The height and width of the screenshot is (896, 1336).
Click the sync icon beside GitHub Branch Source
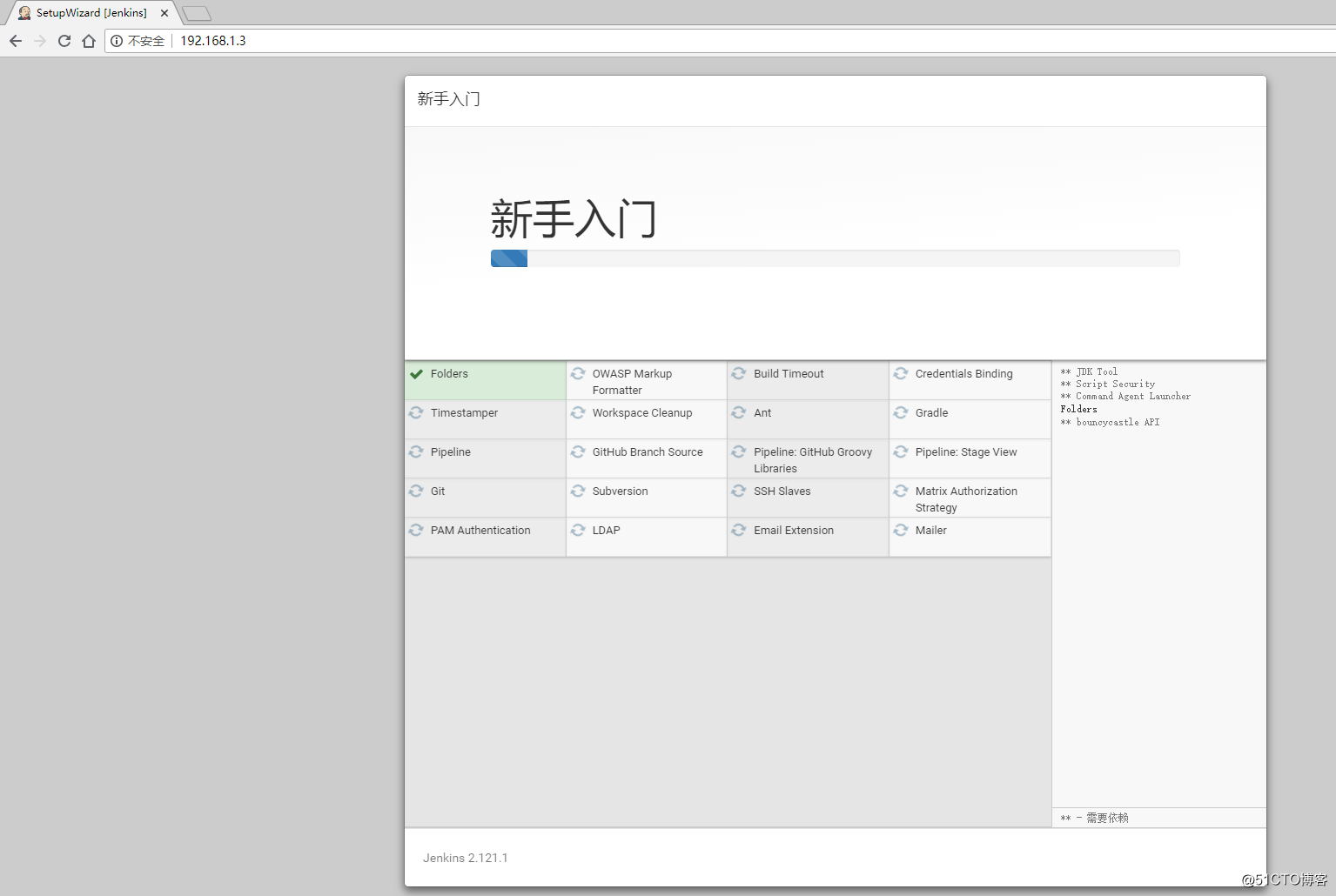[x=578, y=452]
